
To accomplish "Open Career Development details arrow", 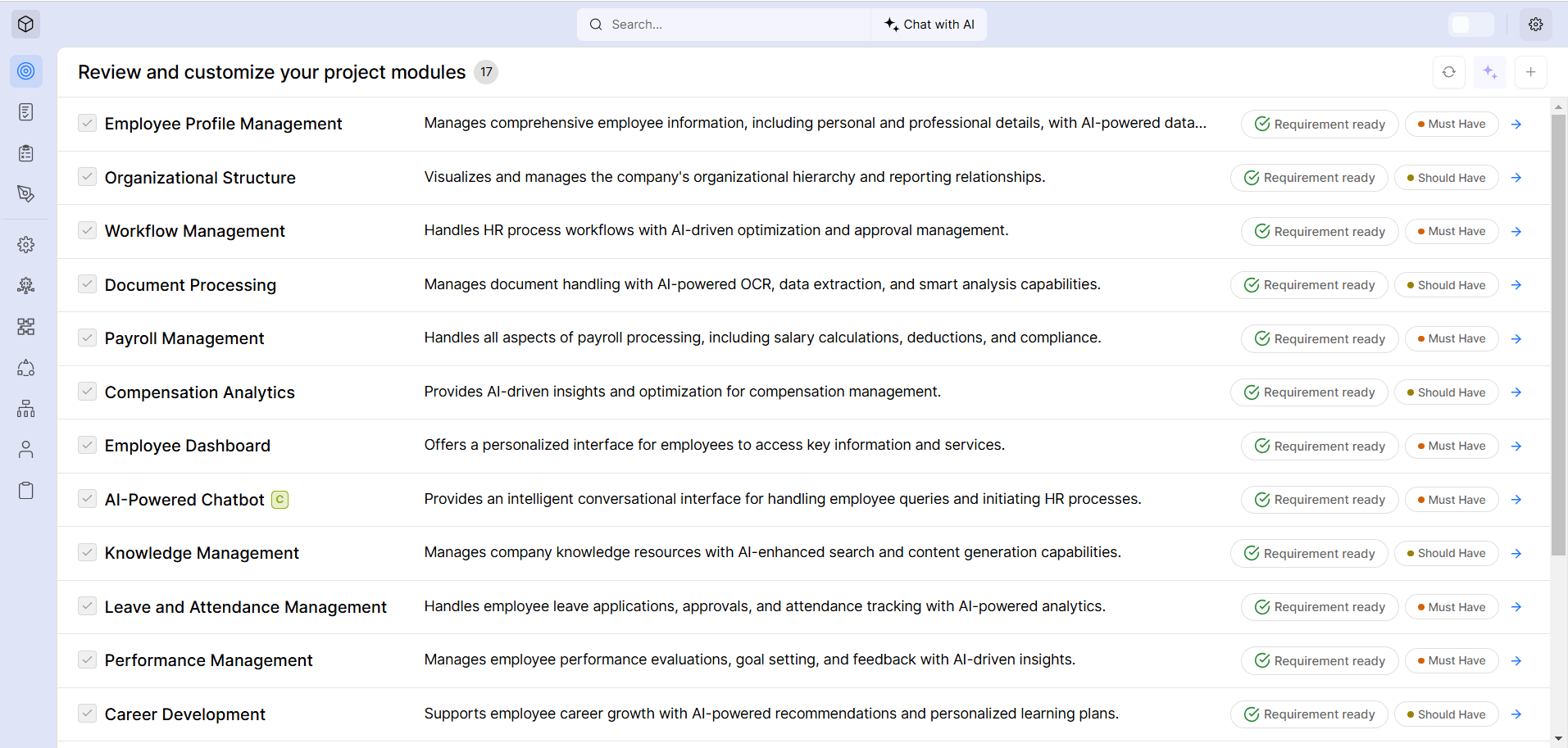I will (x=1516, y=714).
